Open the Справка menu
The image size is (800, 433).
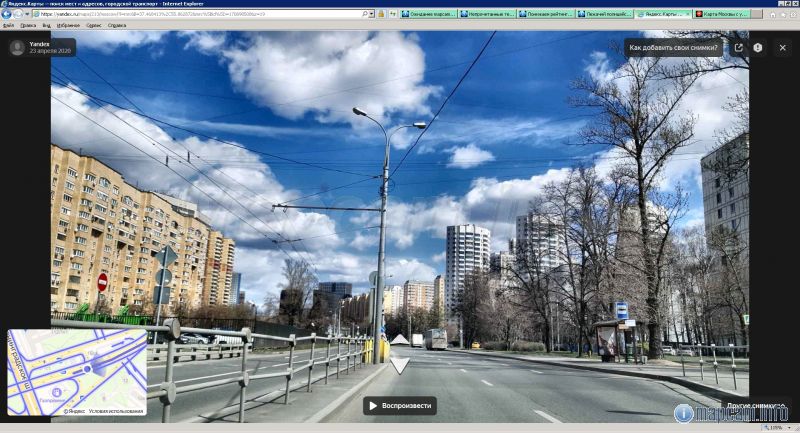coord(117,25)
